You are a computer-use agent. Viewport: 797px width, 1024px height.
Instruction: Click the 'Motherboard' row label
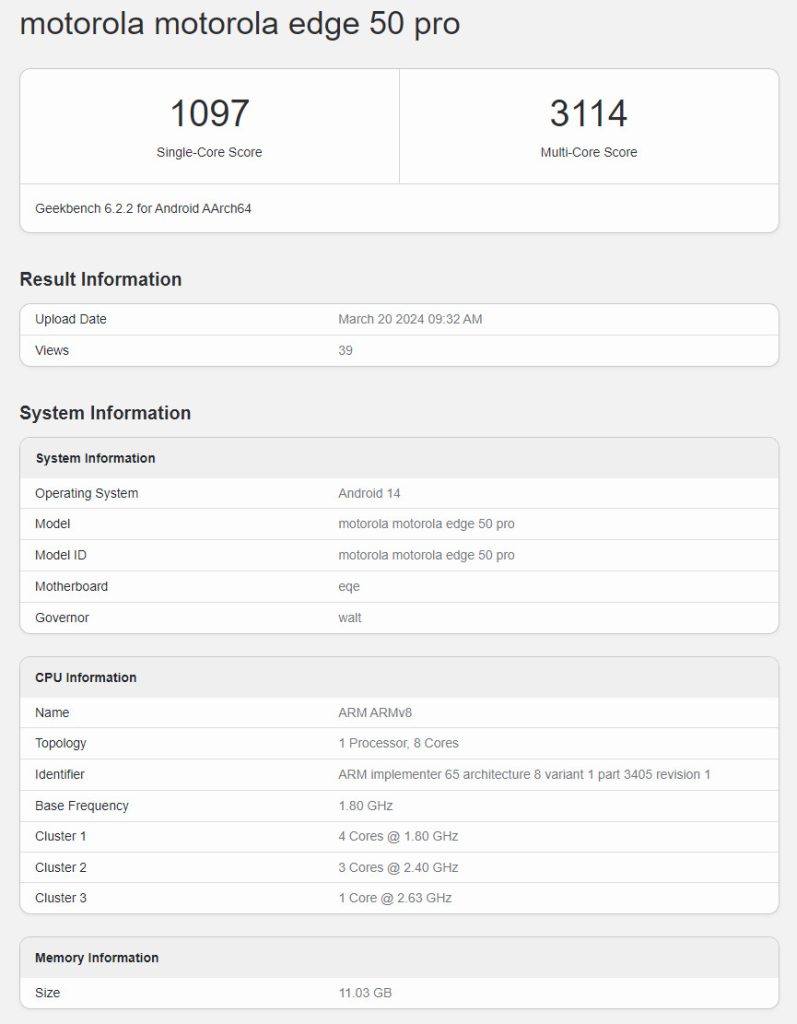coord(71,586)
